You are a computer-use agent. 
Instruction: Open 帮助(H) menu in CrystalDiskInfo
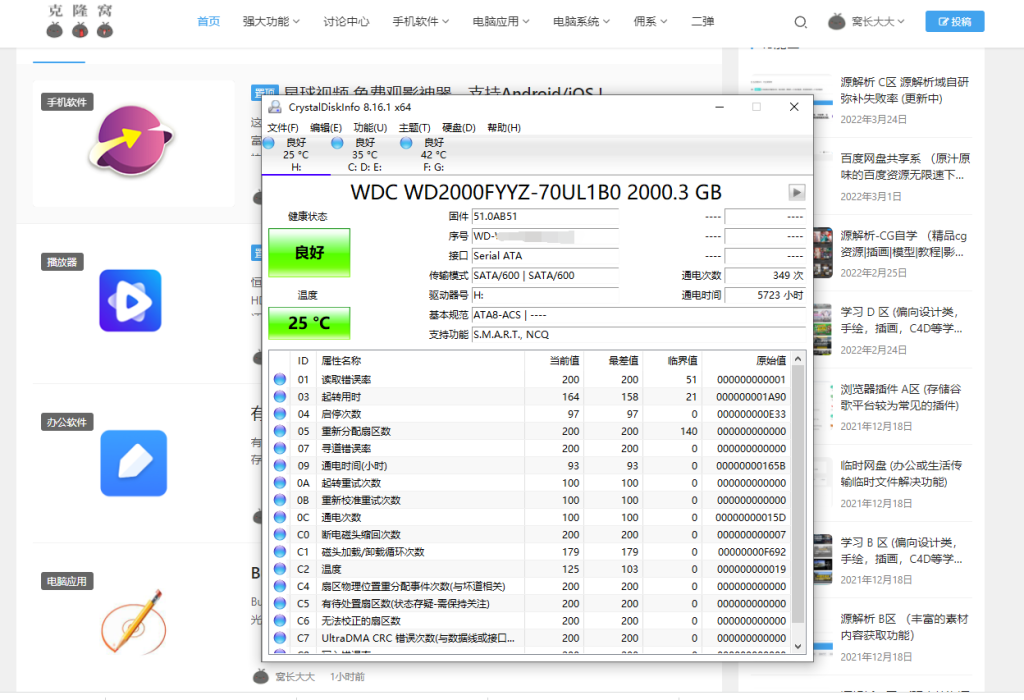[504, 127]
